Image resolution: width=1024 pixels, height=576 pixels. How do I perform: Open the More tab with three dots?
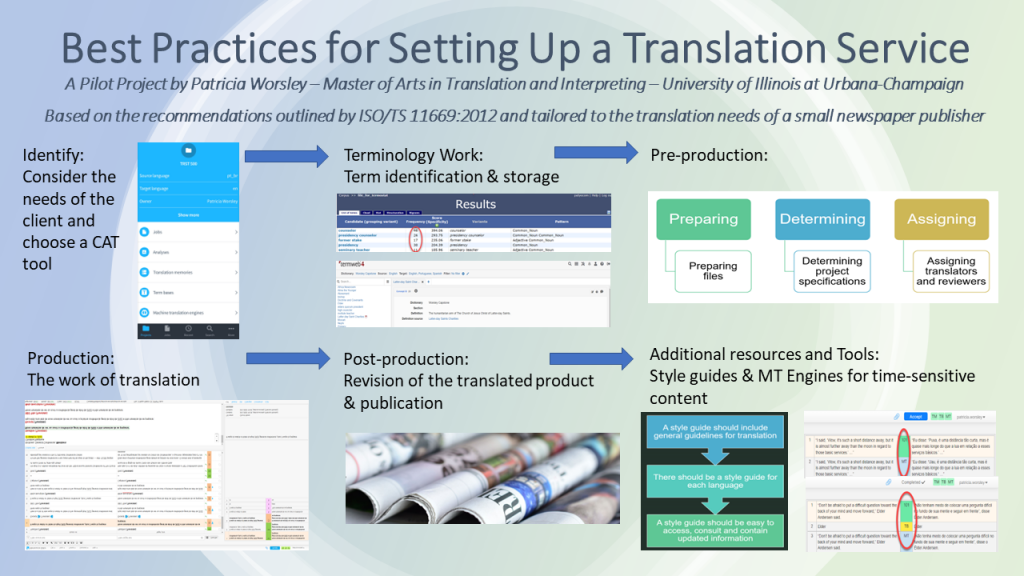pos(231,331)
